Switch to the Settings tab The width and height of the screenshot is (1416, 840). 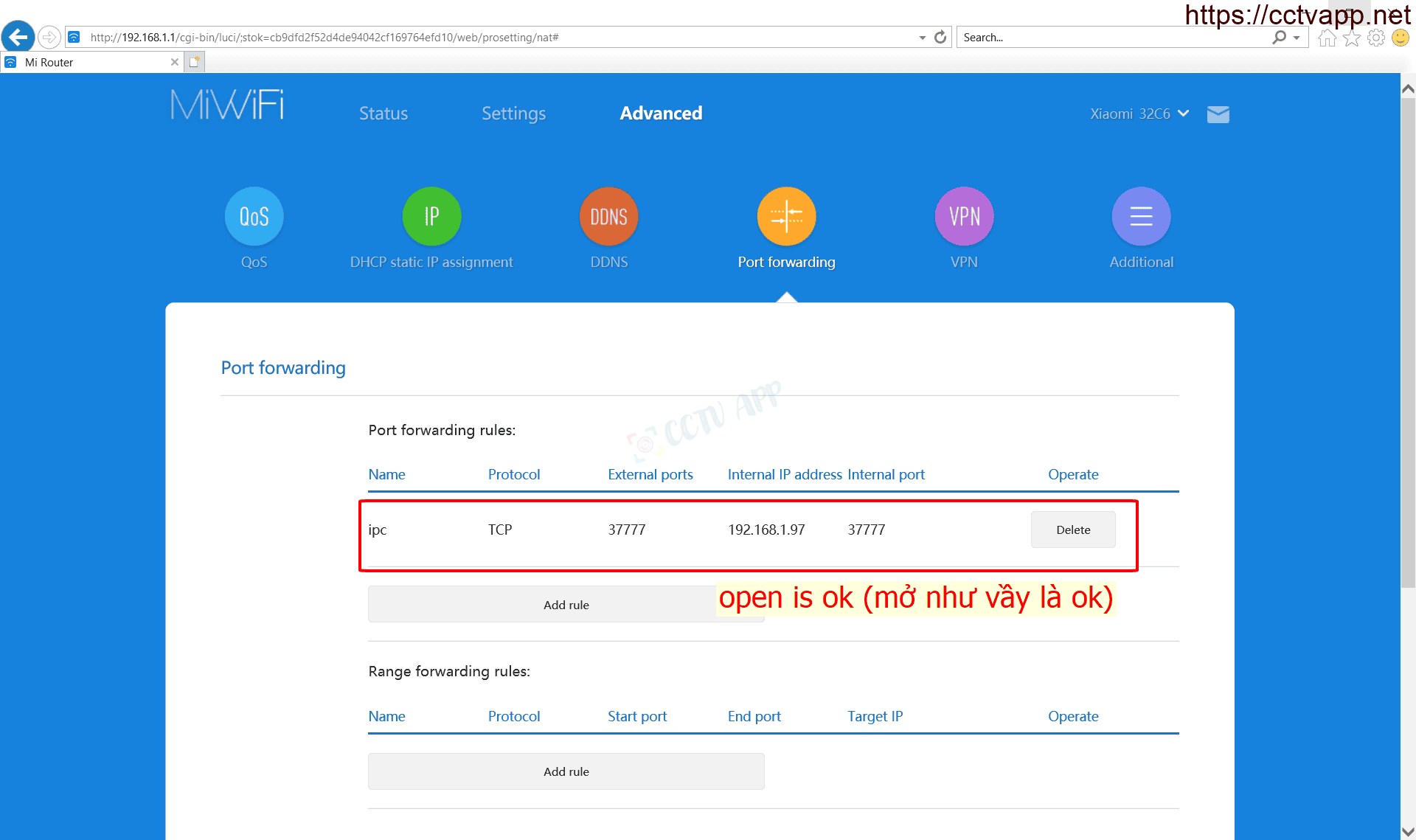pos(513,114)
